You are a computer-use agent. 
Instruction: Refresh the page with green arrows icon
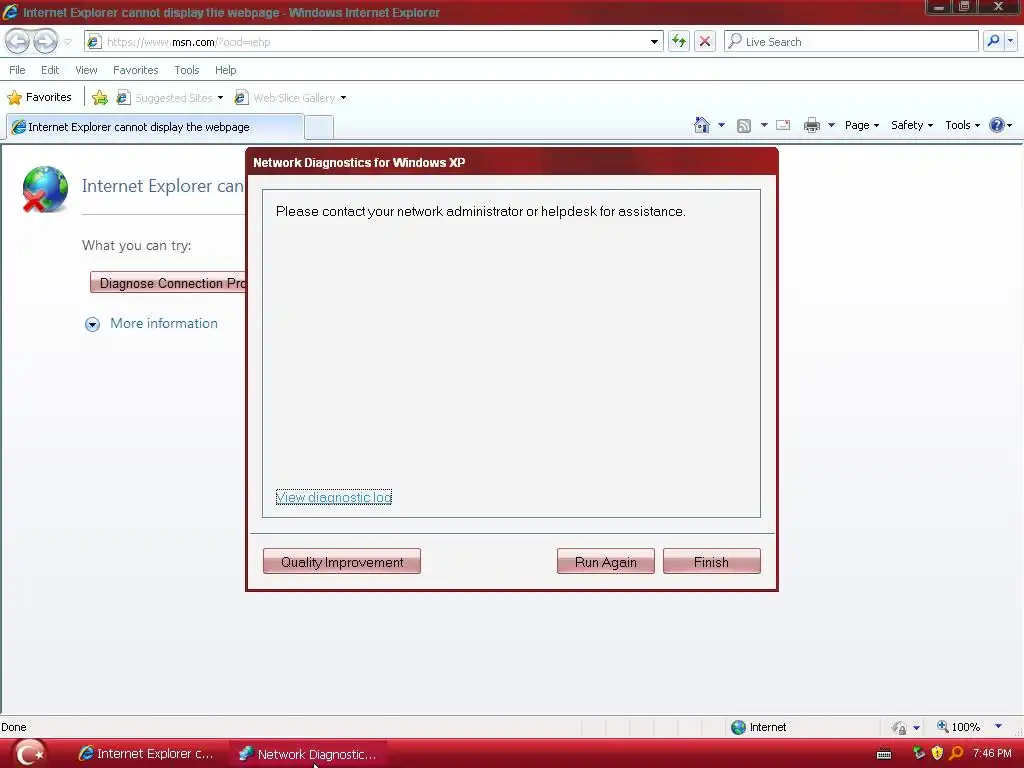pos(679,42)
